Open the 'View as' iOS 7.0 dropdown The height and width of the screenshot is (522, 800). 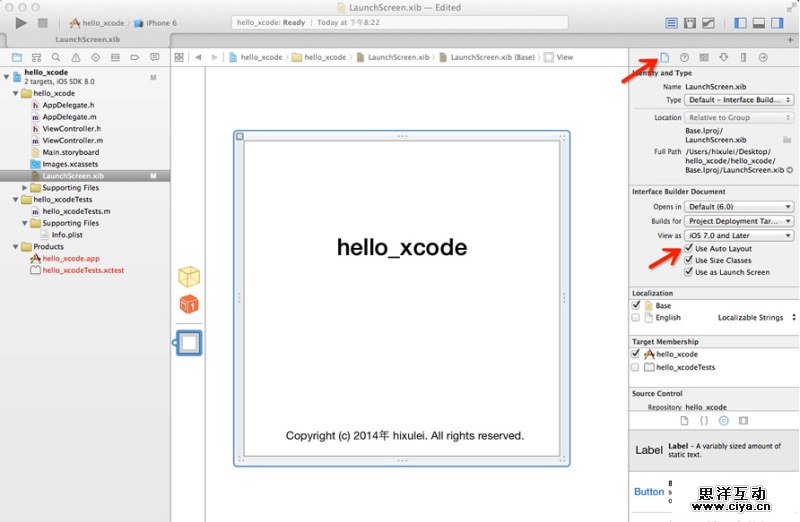click(740, 235)
